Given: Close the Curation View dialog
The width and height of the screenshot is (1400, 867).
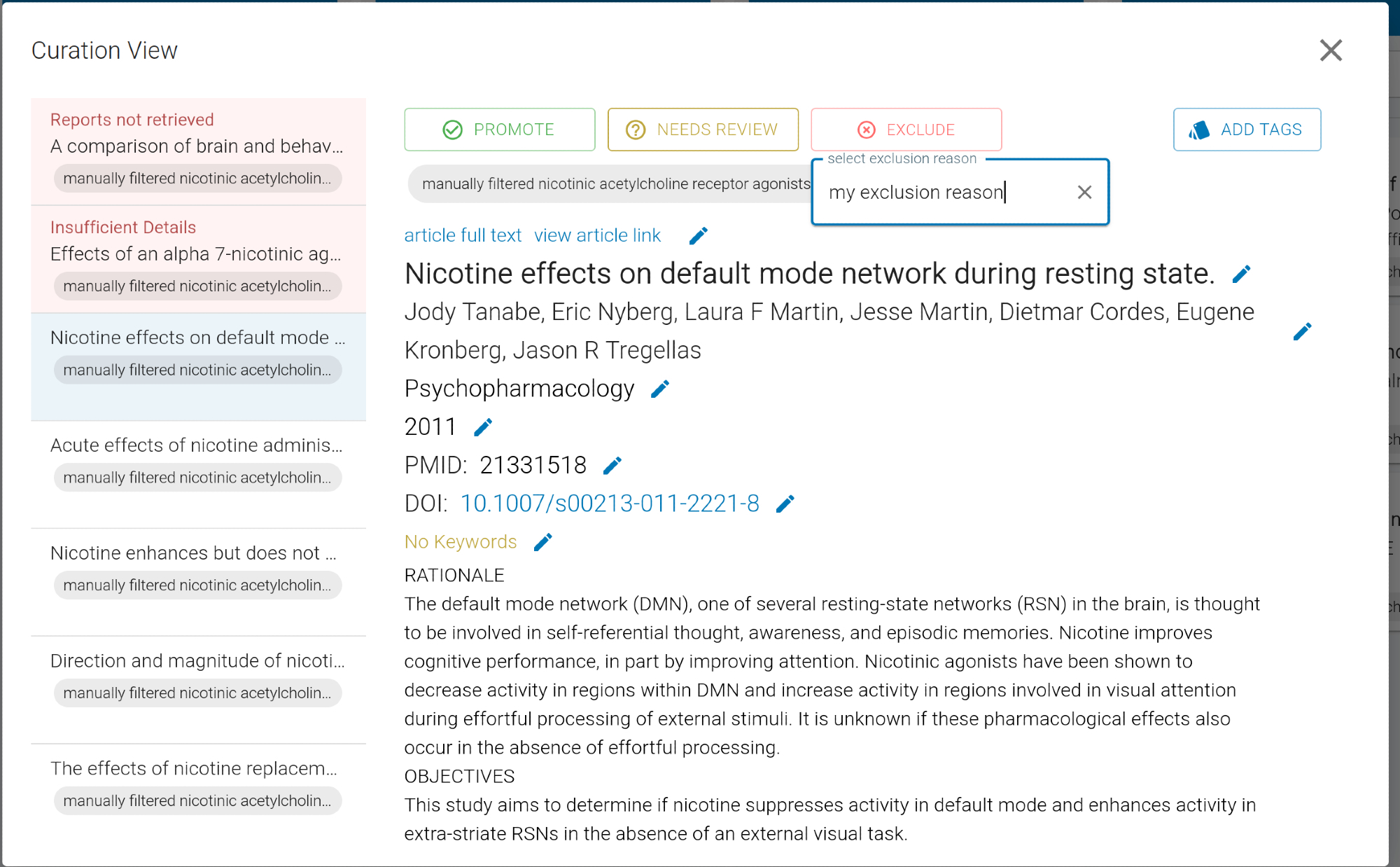Looking at the screenshot, I should 1330,50.
